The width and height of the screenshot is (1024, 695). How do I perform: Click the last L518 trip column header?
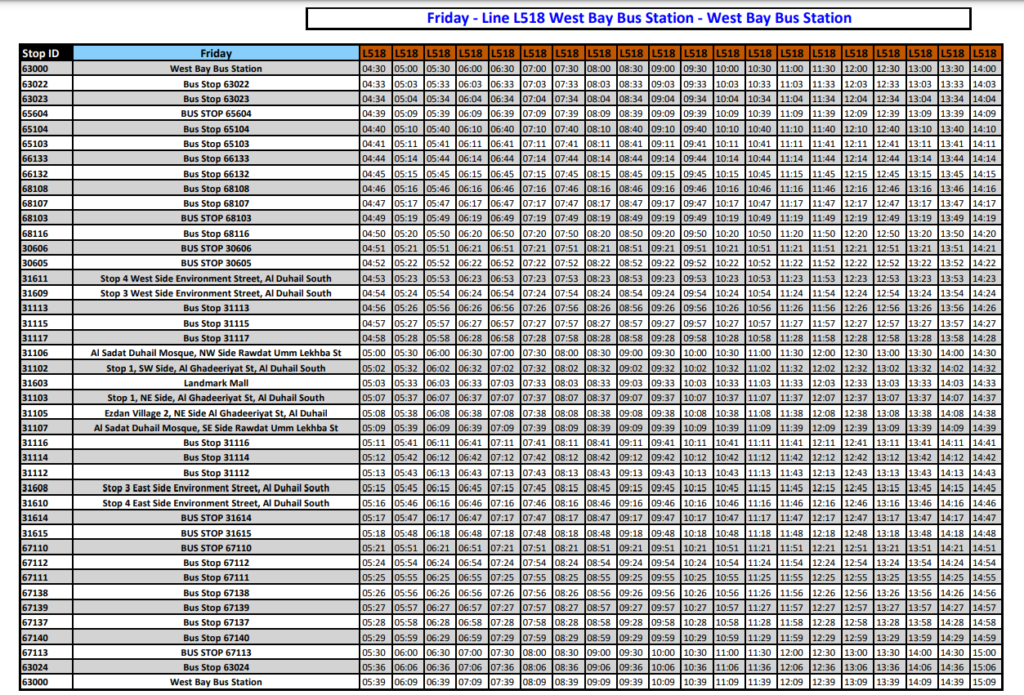coord(983,53)
